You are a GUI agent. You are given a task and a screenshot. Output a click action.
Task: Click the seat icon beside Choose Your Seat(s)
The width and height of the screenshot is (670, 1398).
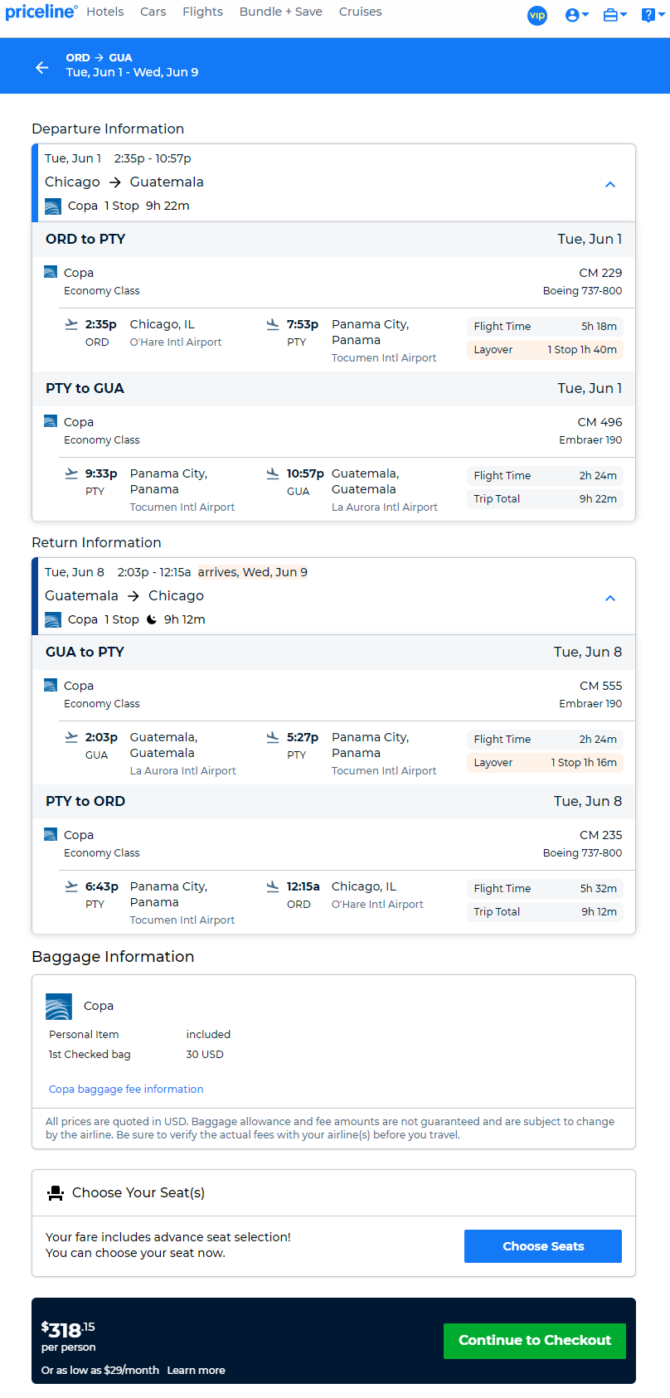click(56, 1193)
